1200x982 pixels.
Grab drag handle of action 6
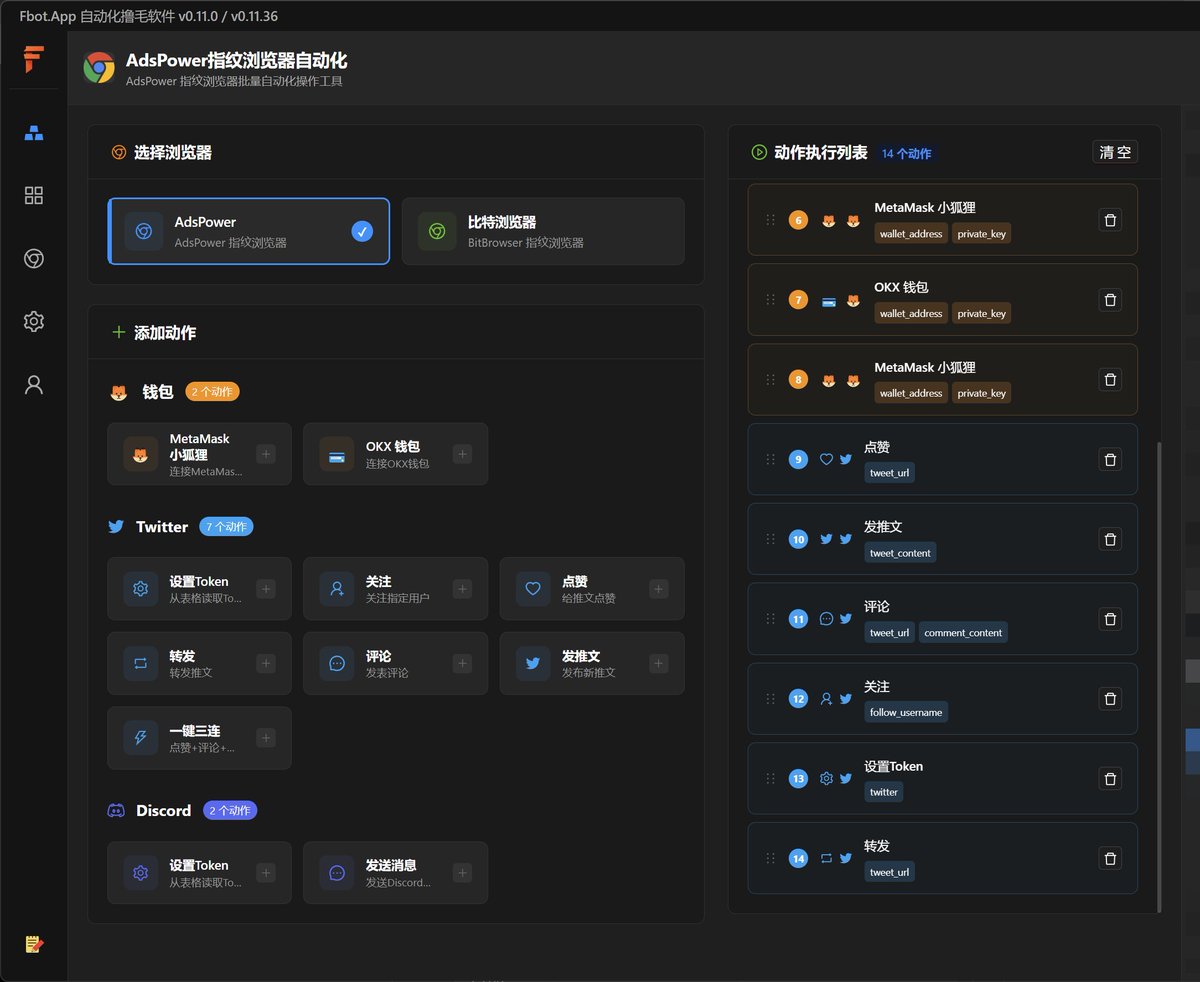[770, 220]
